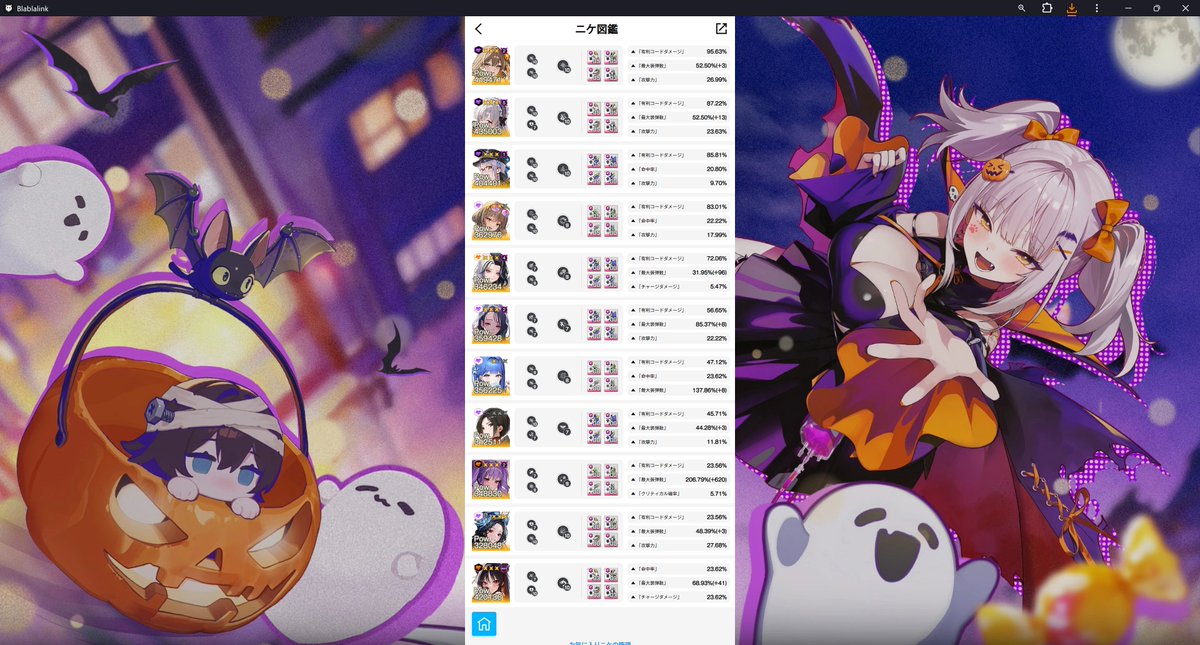Open the Nikke portrait in the 85.81% row
Screen dimensions: 1200x645
pyautogui.click(x=491, y=169)
